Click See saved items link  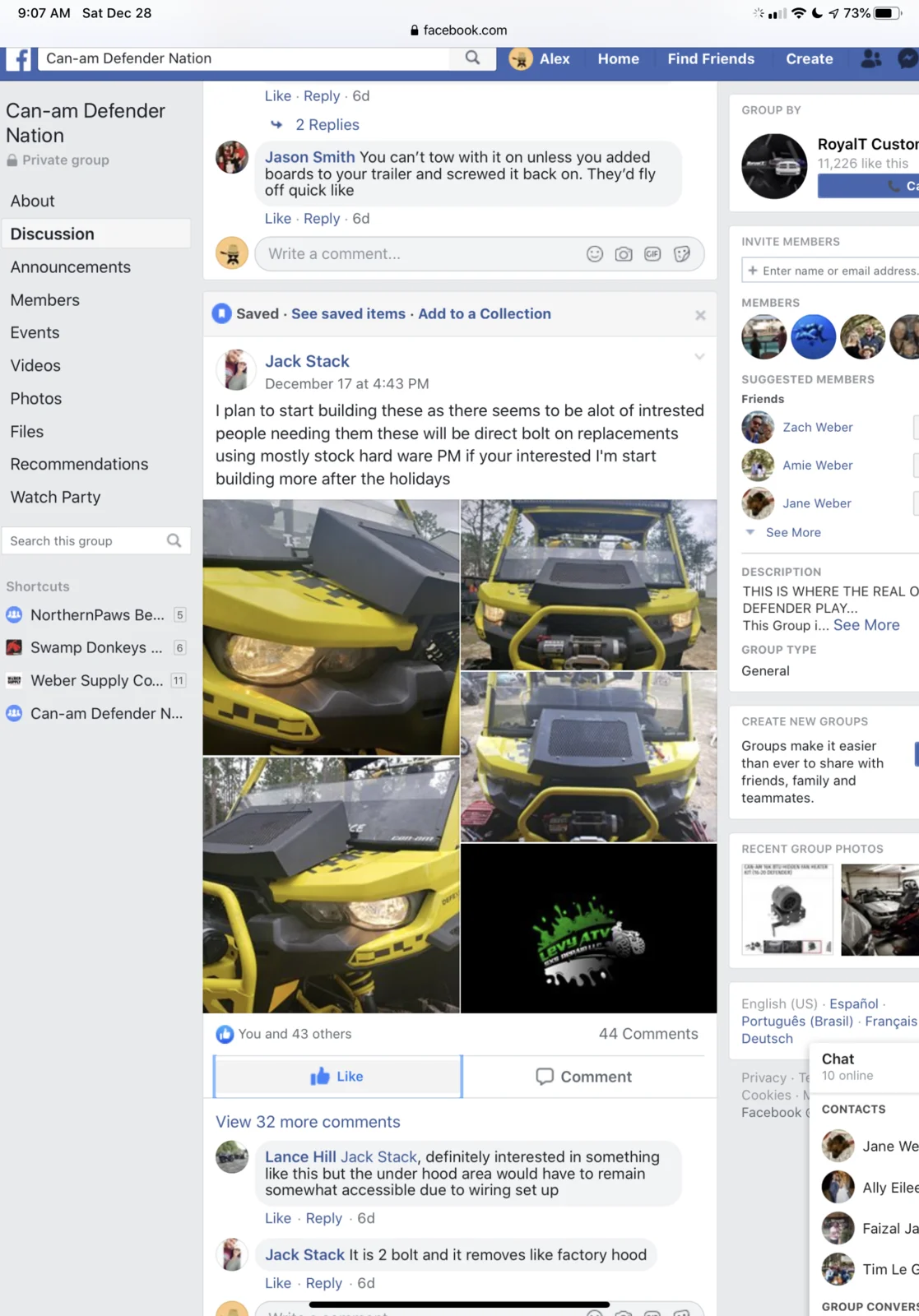[348, 314]
